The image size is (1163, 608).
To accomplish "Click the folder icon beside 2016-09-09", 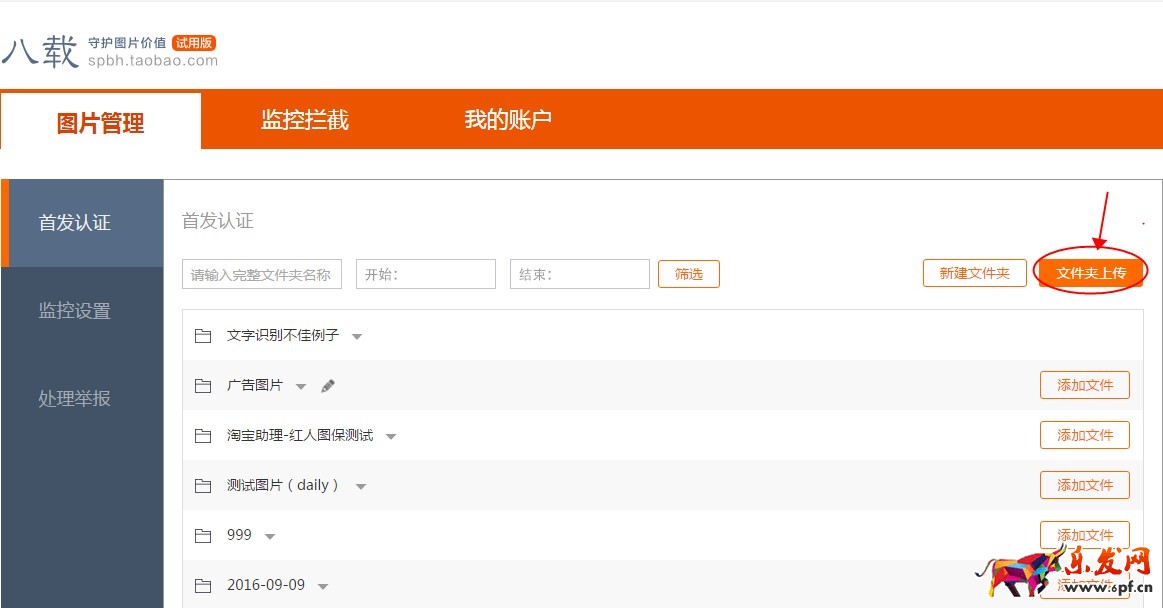I will coord(202,586).
